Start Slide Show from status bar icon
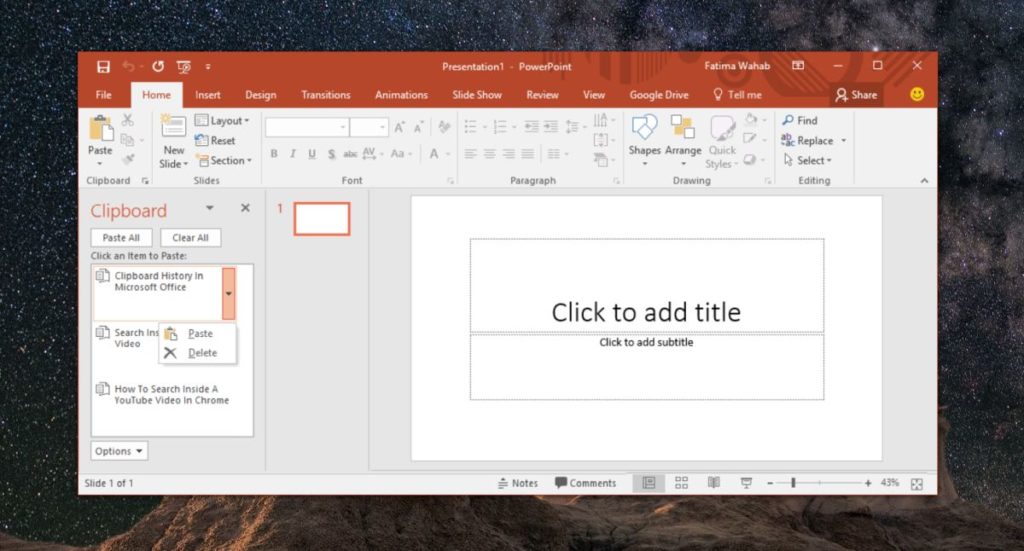This screenshot has width=1024, height=551. [x=745, y=483]
